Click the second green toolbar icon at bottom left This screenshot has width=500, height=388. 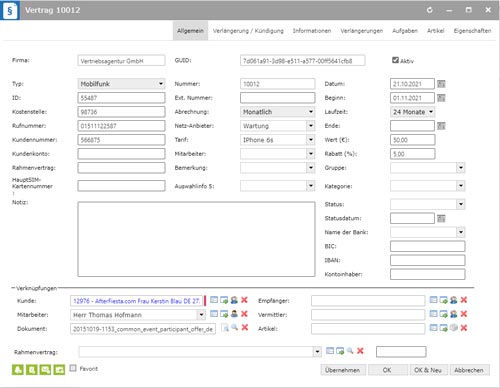(x=32, y=370)
